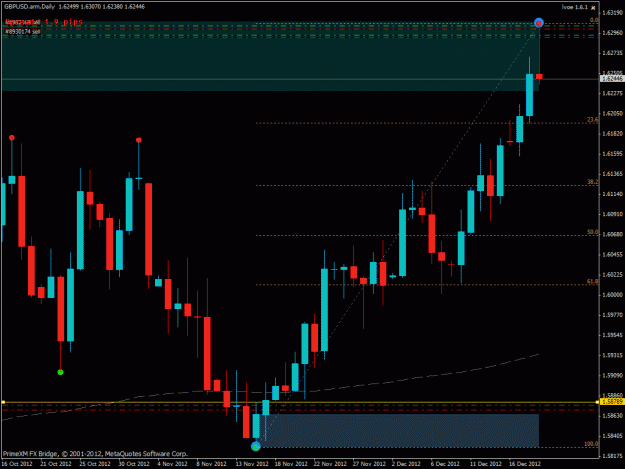
Task: Click the 1.59315 price scale label
Action: coord(613,355)
